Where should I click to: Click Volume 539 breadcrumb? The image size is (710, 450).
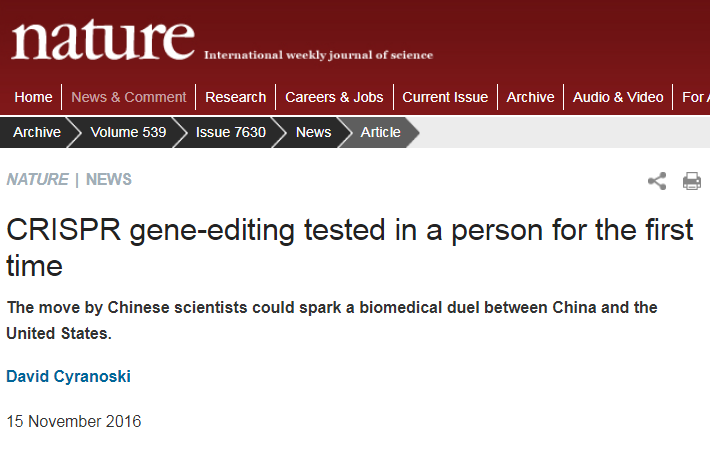(x=128, y=132)
